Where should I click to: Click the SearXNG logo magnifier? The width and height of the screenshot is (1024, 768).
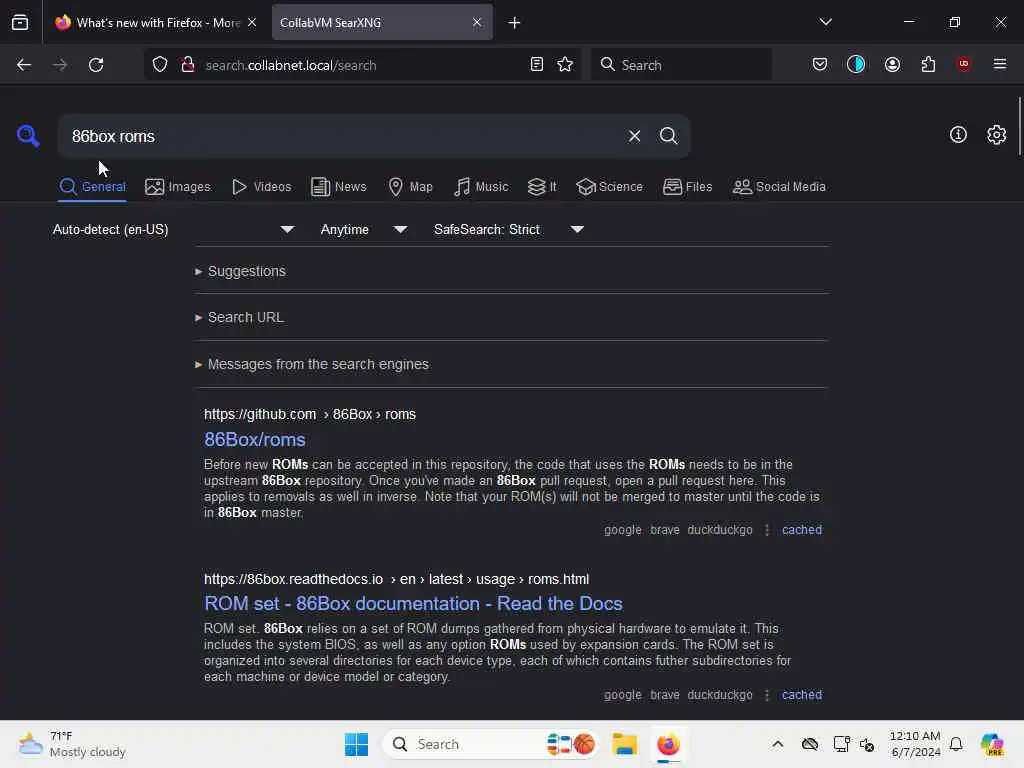click(28, 136)
